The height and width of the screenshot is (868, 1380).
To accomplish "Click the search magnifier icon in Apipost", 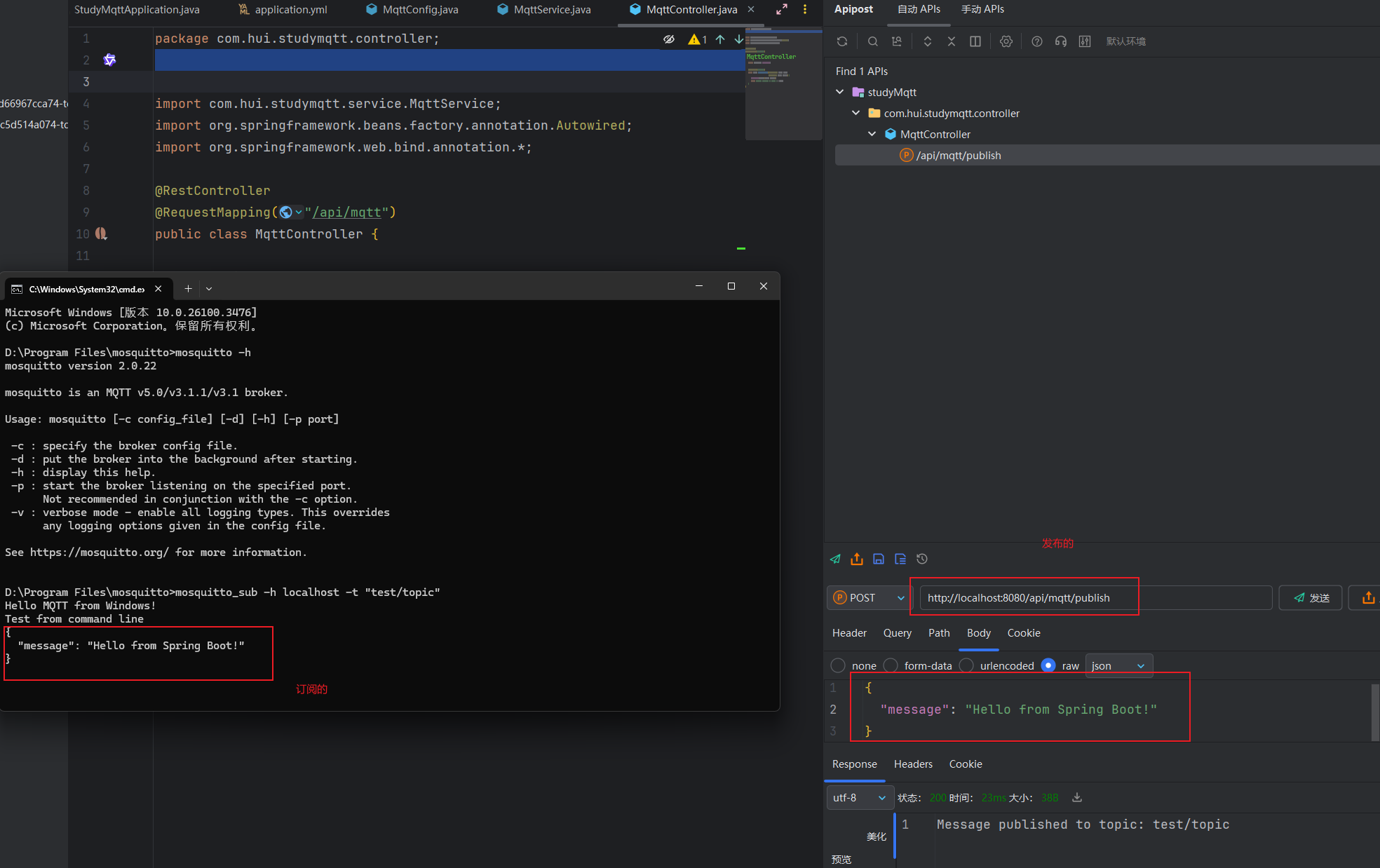I will [872, 41].
